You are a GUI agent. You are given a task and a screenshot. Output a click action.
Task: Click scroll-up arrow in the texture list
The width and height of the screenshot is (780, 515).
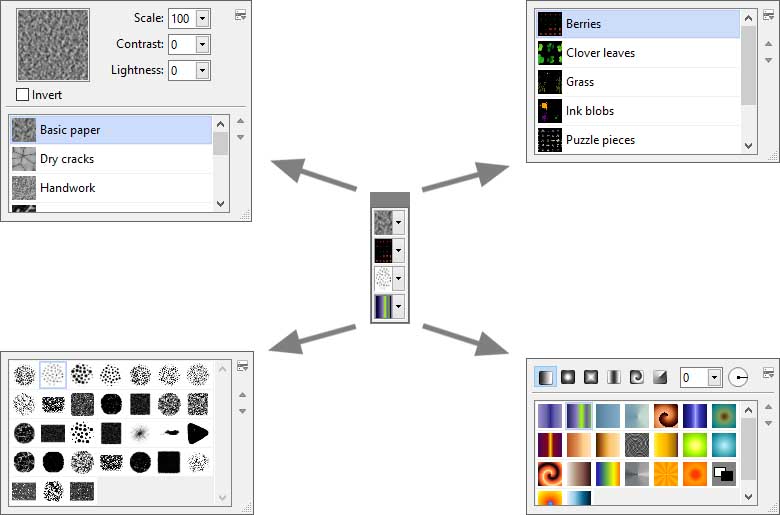coord(221,123)
